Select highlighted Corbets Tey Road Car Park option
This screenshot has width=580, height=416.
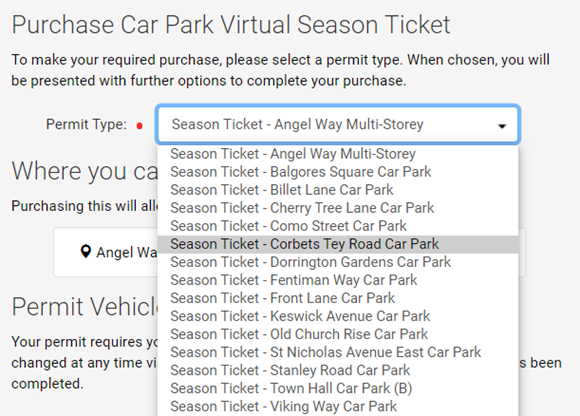(x=338, y=244)
